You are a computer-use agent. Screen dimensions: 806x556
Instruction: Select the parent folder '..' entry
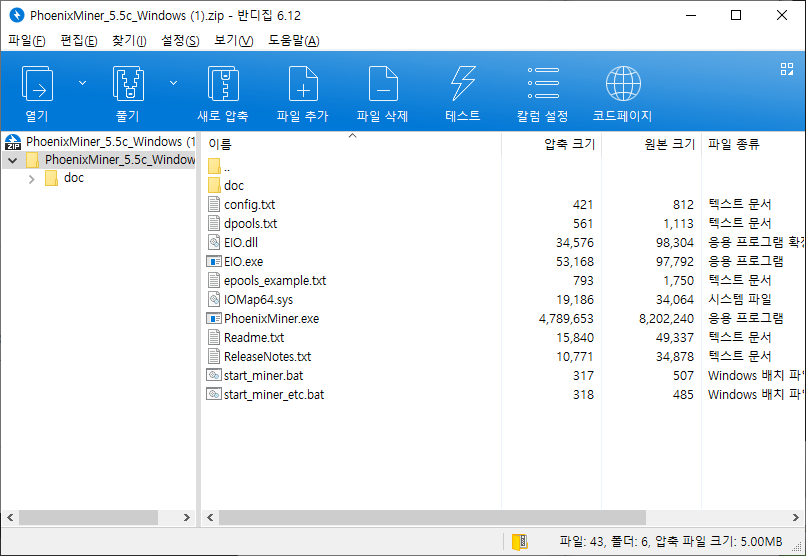(x=219, y=166)
